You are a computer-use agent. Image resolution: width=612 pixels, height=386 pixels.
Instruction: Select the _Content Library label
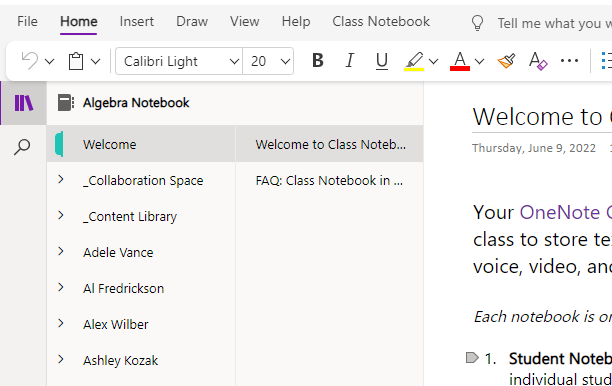pos(130,217)
